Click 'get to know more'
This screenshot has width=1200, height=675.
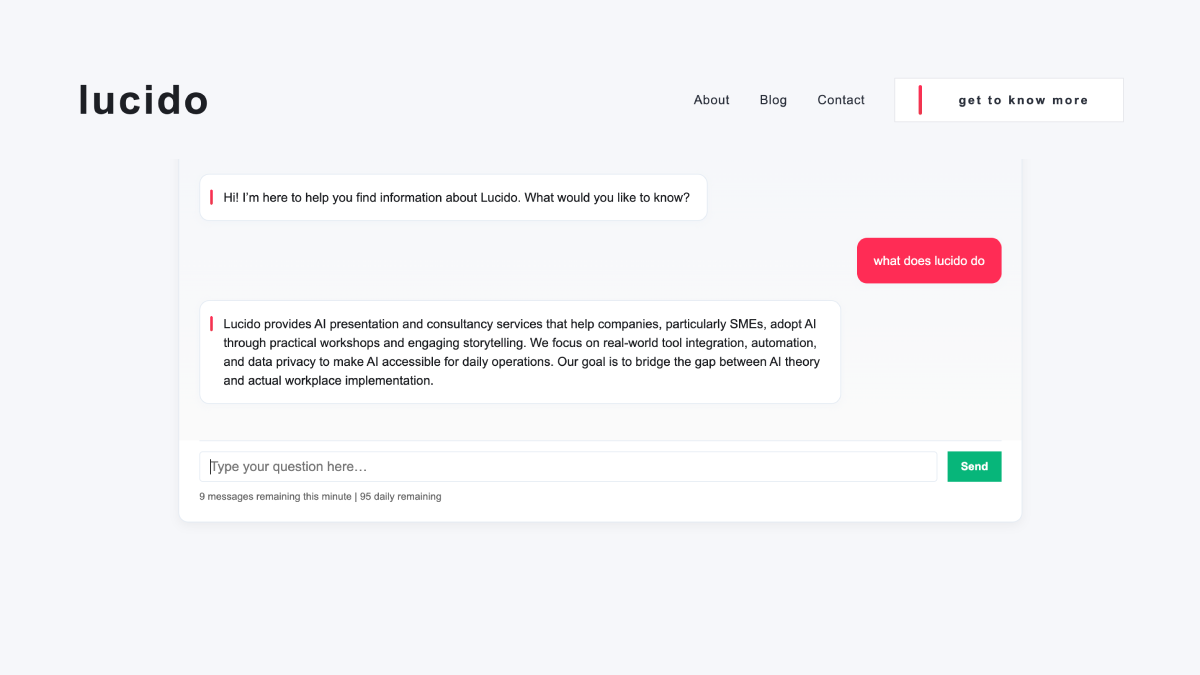coord(1009,99)
